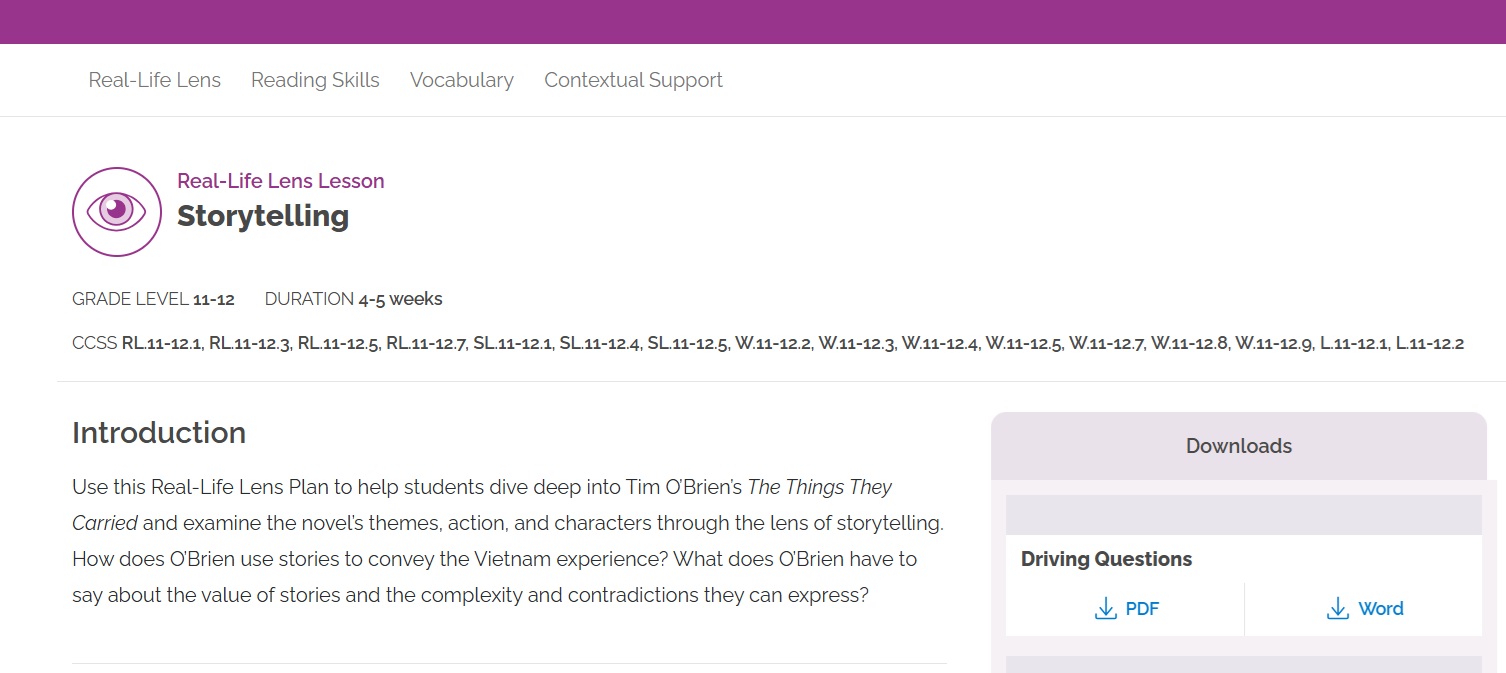Viewport: 1506px width, 673px height.
Task: Click the PDF download arrow icon
Action: (x=1105, y=608)
